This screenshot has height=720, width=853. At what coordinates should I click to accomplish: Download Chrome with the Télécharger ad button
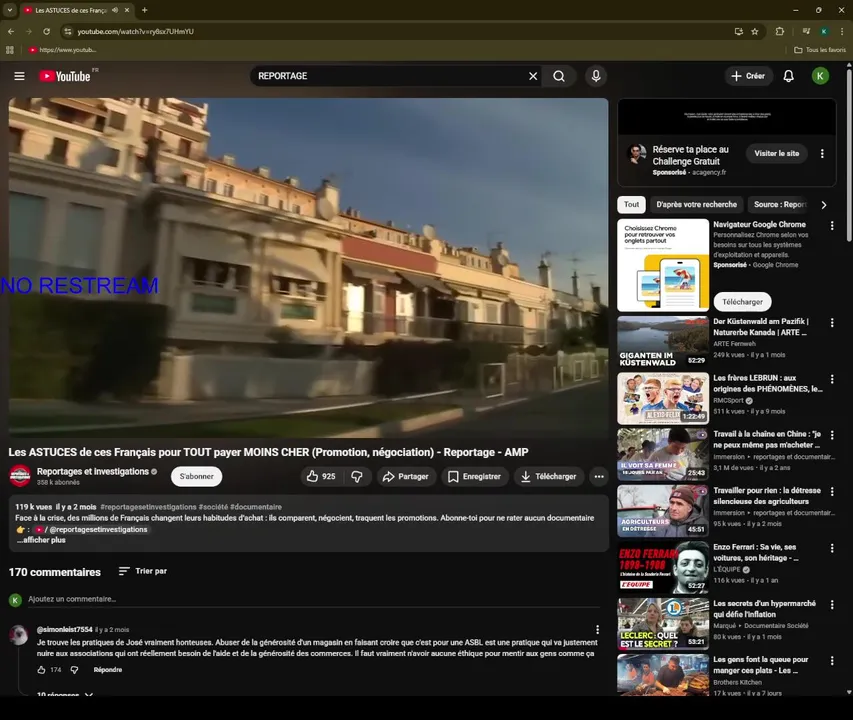pos(742,302)
